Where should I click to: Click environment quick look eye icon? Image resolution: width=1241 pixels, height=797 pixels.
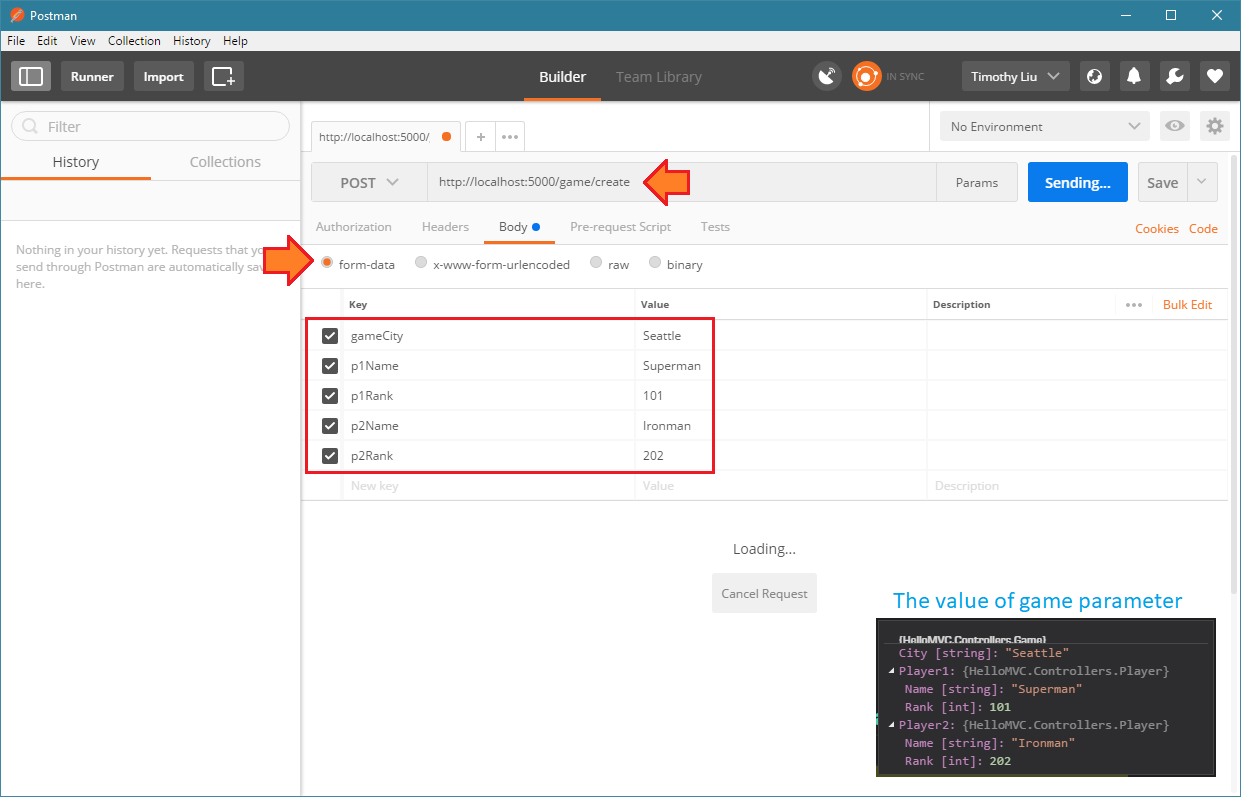1175,126
